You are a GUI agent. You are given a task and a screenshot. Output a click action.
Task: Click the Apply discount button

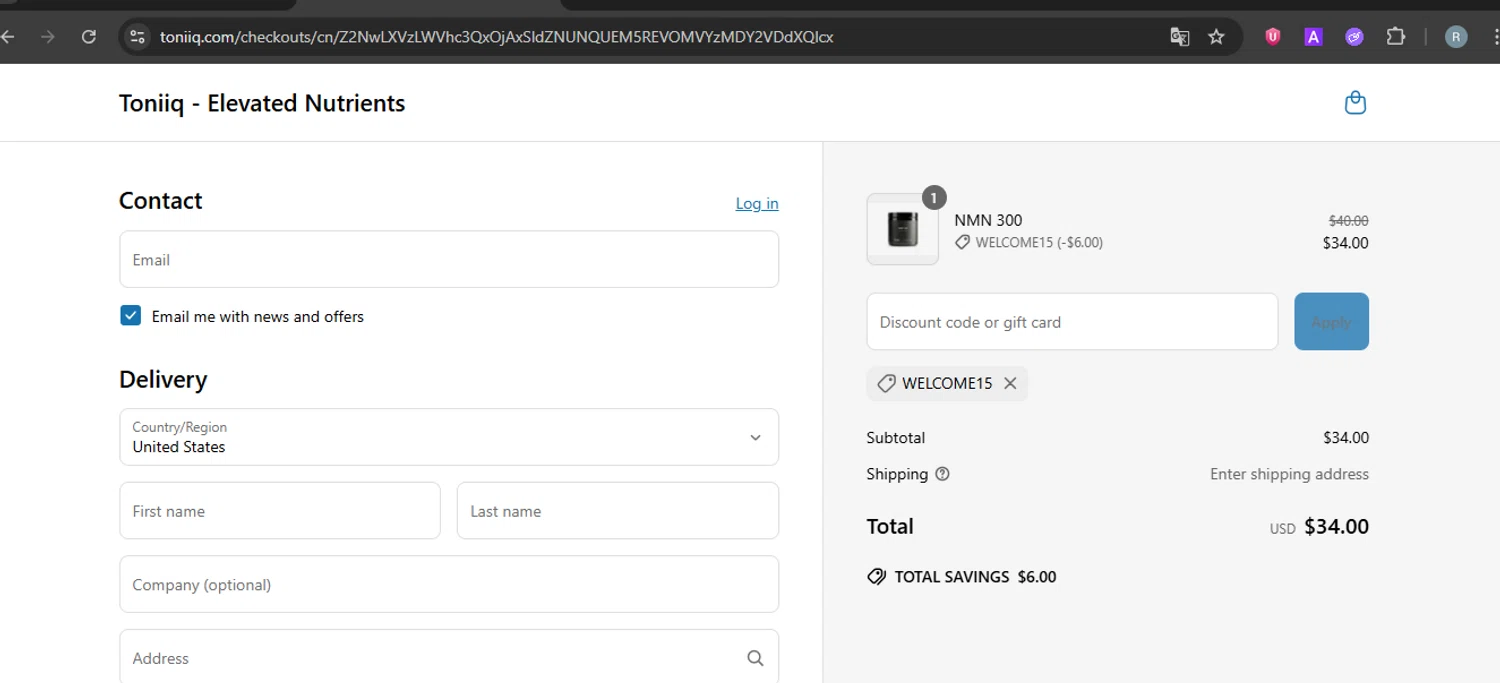coord(1331,322)
